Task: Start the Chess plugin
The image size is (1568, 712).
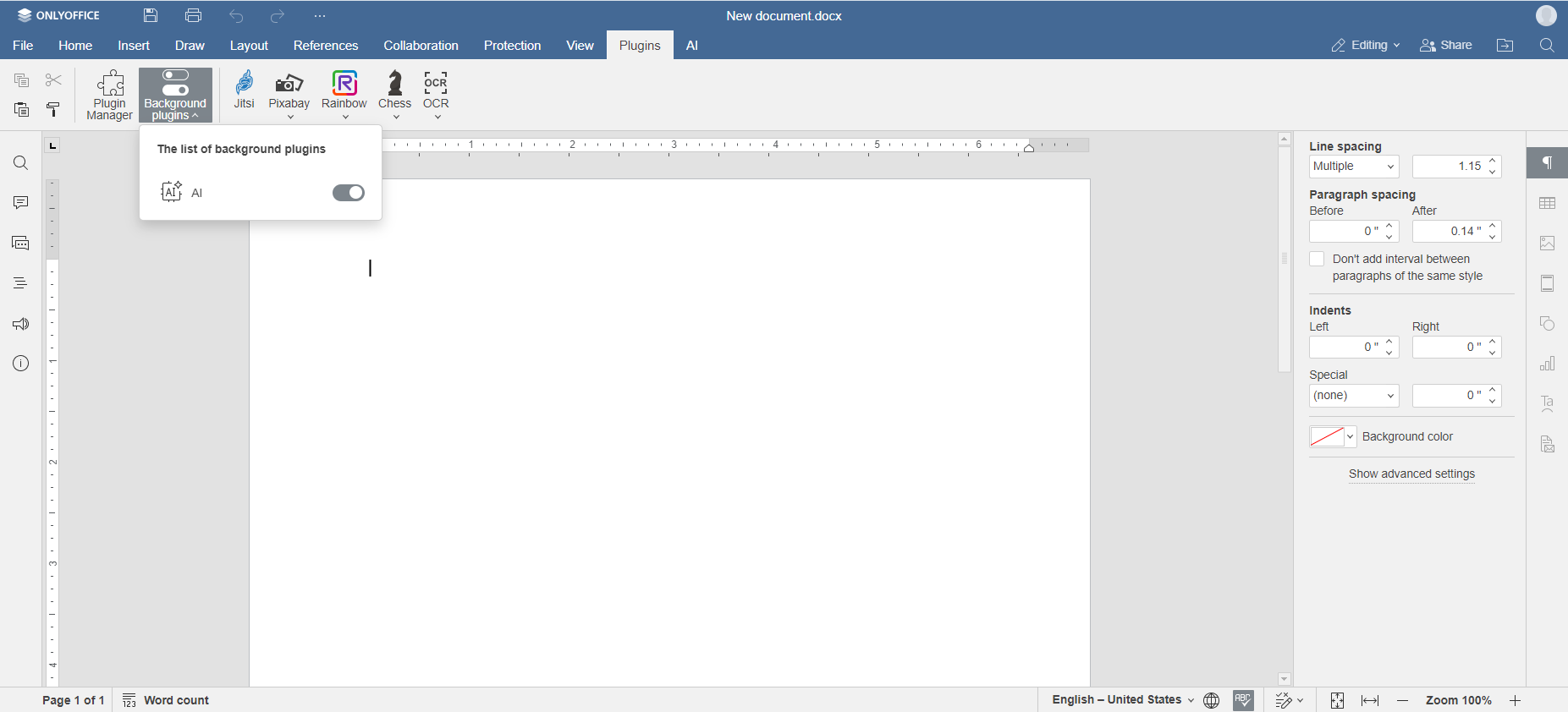Action: 394,90
